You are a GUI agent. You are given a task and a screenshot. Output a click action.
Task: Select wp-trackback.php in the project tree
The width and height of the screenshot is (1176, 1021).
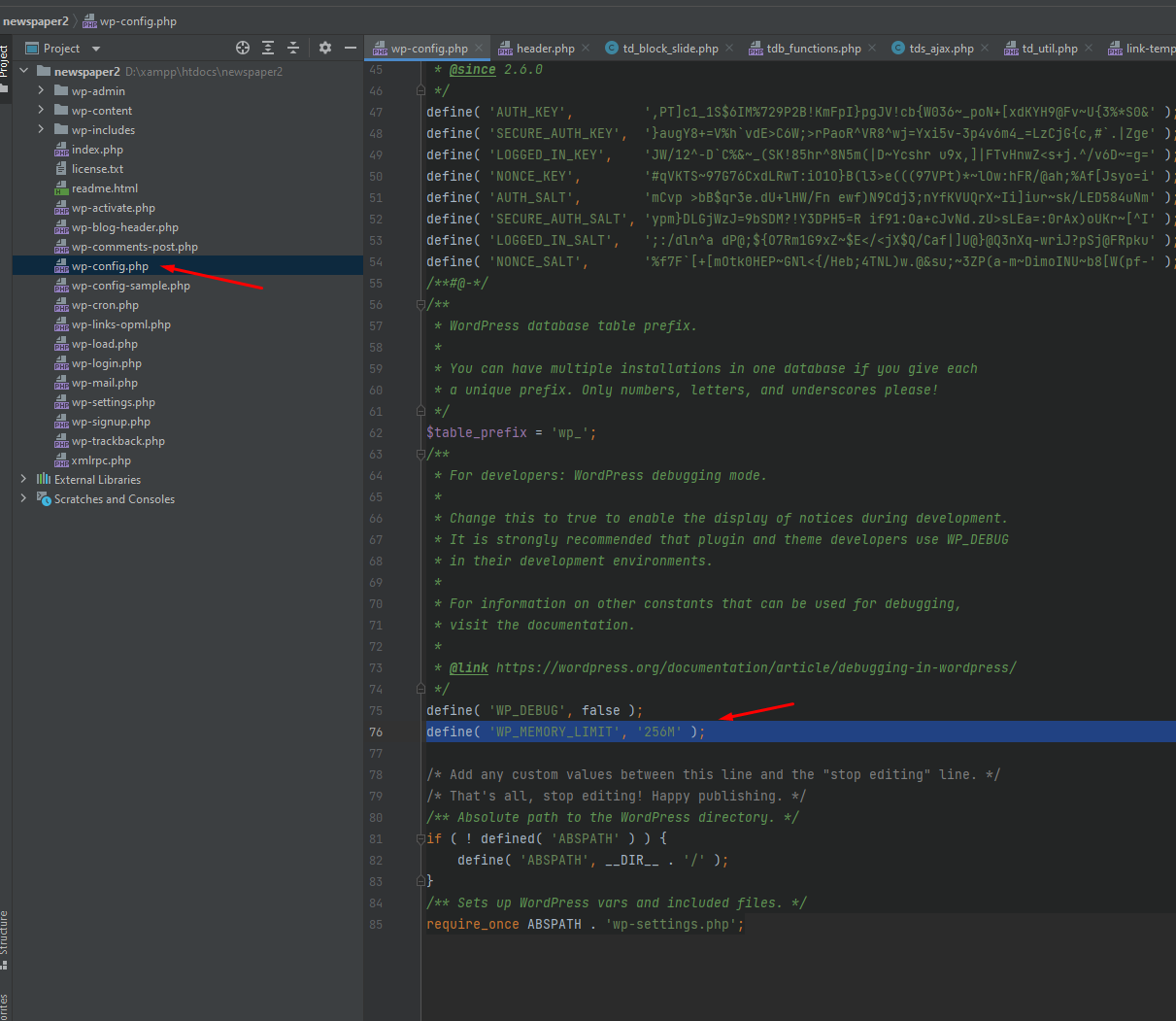tap(118, 441)
